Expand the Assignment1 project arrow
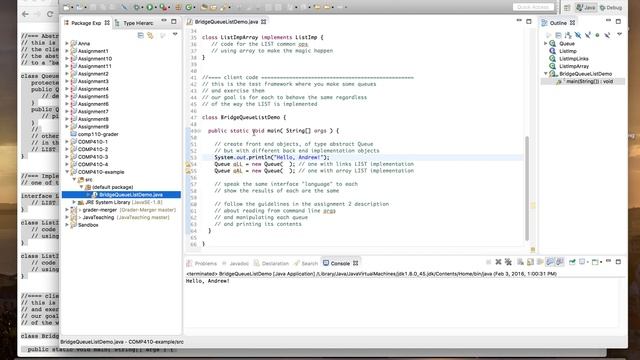 click(67, 51)
